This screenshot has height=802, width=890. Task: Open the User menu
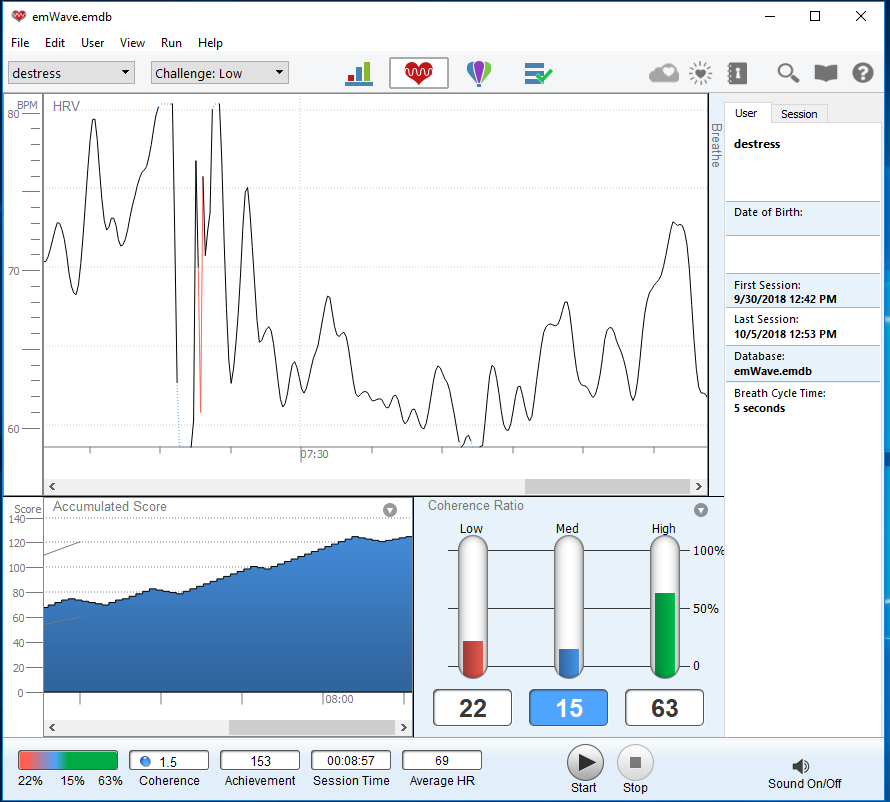click(x=93, y=43)
